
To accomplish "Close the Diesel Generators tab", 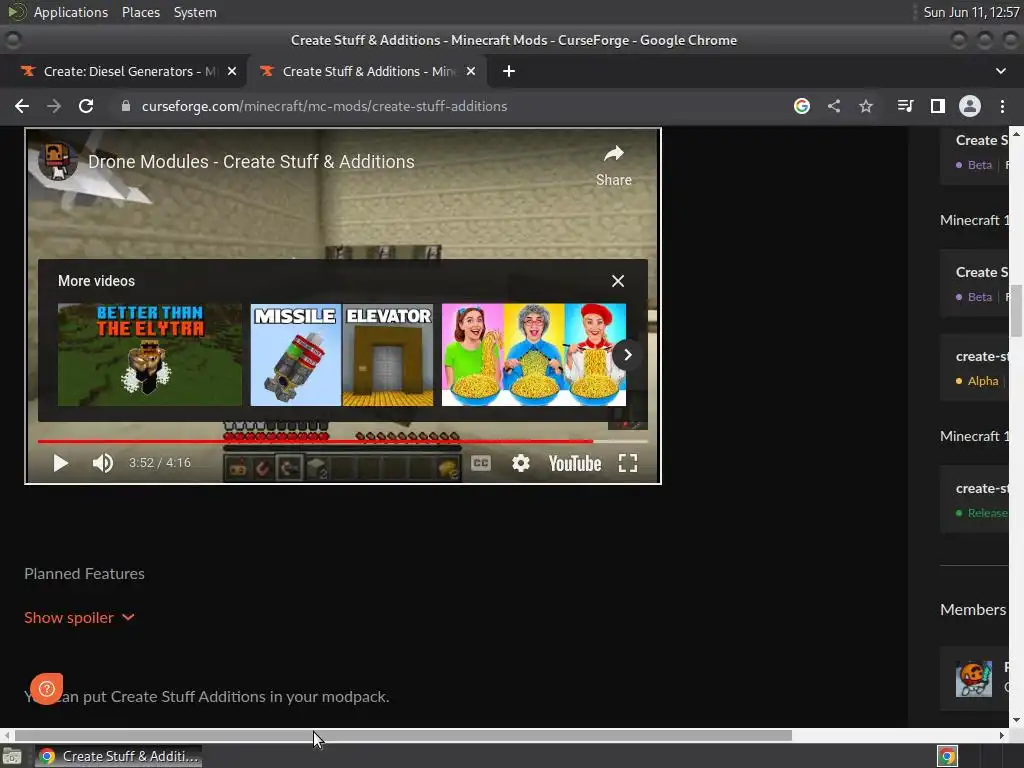I will pyautogui.click(x=232, y=71).
